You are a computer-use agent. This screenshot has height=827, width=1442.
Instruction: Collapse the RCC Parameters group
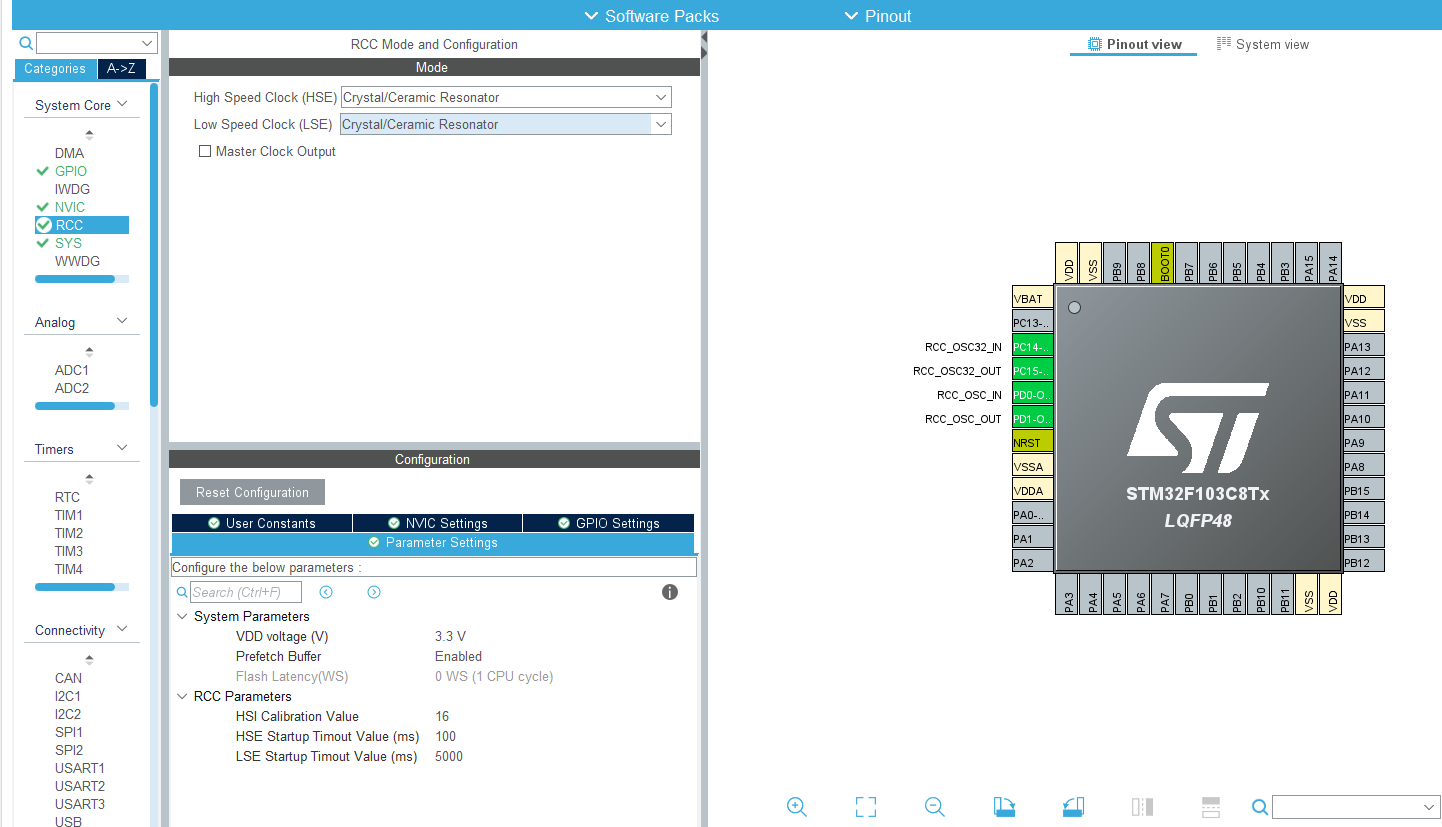point(183,697)
